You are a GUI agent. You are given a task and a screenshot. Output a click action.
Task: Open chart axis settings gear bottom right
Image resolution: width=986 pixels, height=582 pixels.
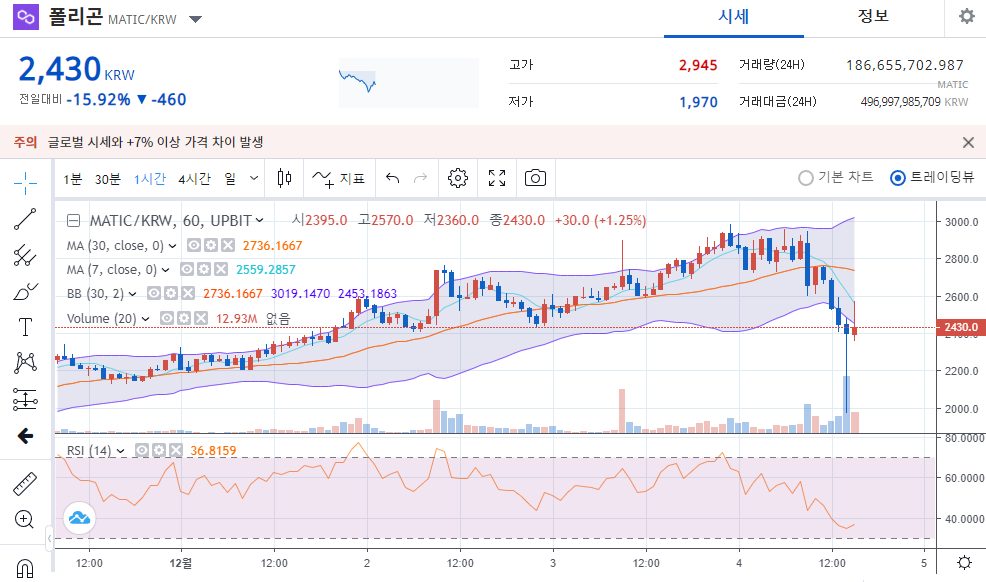click(x=964, y=563)
